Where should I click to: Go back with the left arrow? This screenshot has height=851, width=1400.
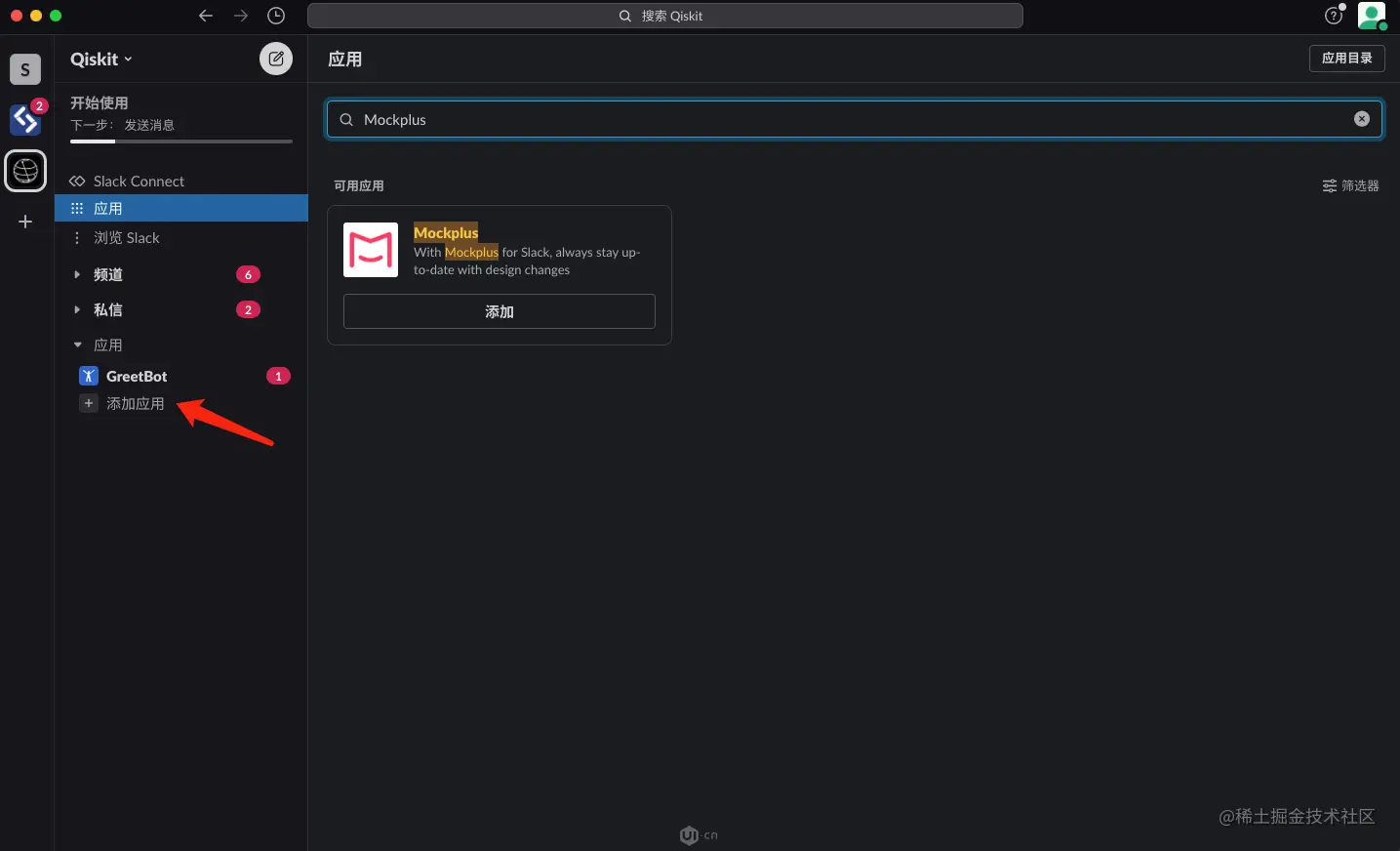pos(205,16)
